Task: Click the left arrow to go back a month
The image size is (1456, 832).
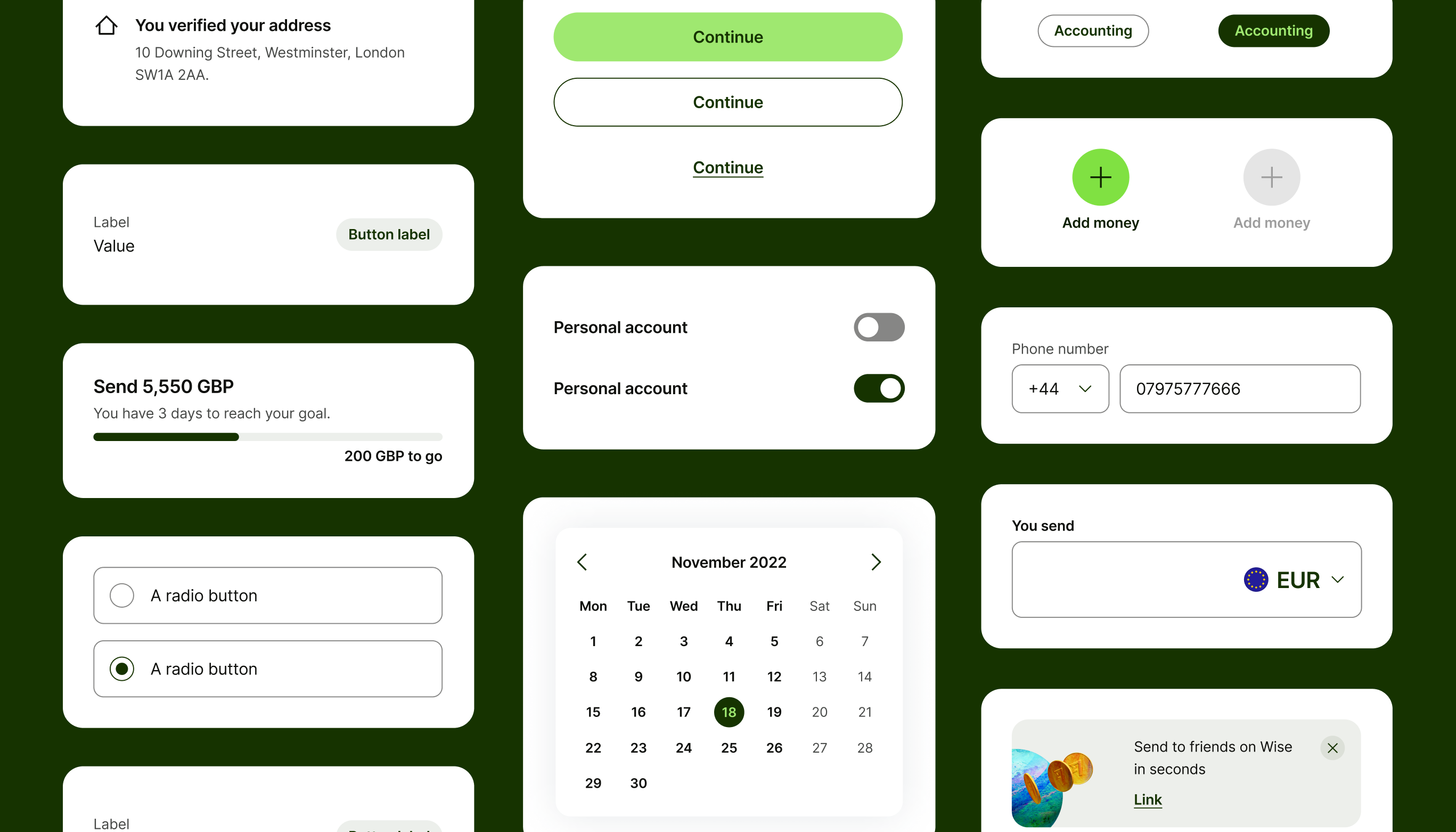Action: [x=582, y=561]
